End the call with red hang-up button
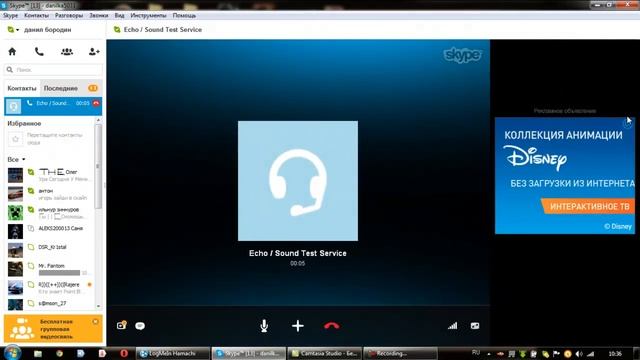Screen dimensions: 640x360 pos(331,326)
